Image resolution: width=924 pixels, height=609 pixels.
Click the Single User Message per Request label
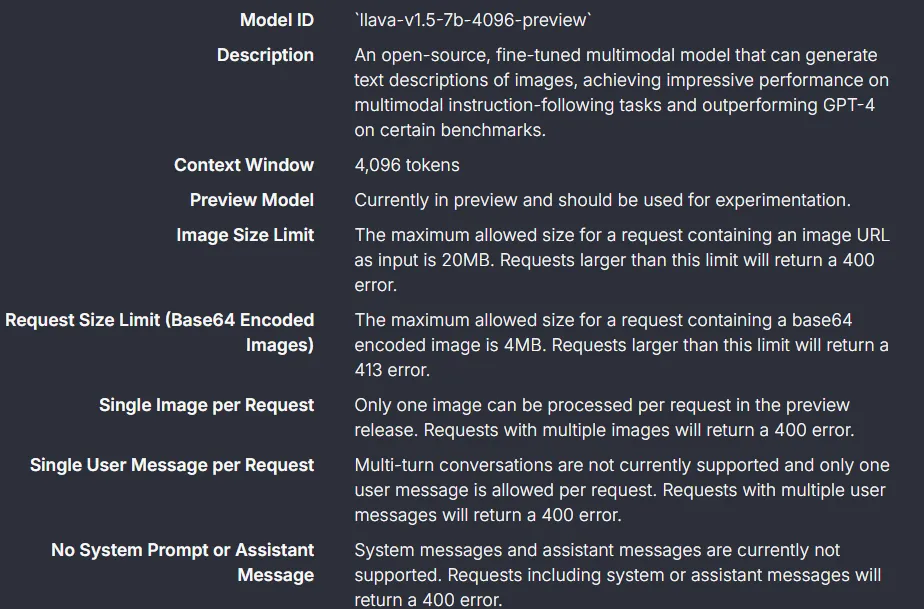pyautogui.click(x=172, y=465)
